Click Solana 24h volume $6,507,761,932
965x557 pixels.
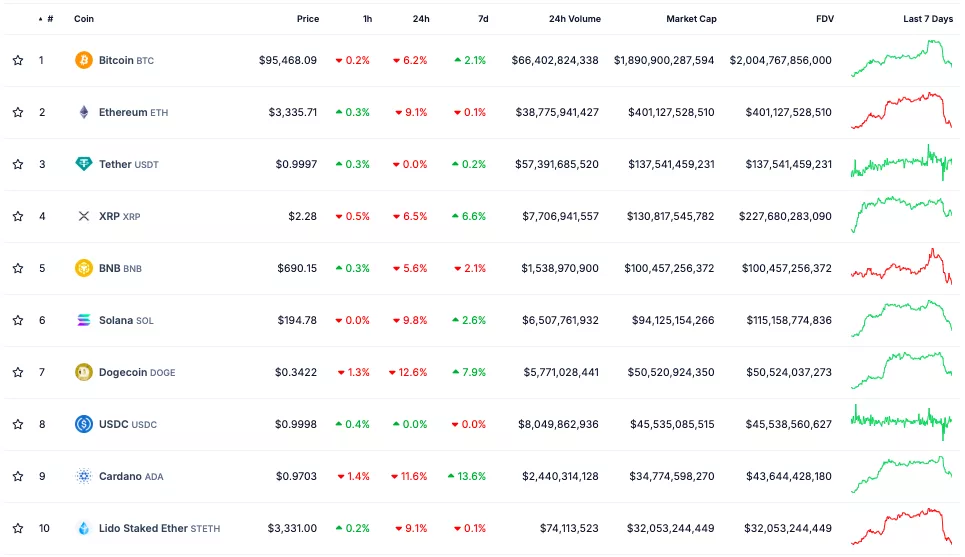pos(560,320)
